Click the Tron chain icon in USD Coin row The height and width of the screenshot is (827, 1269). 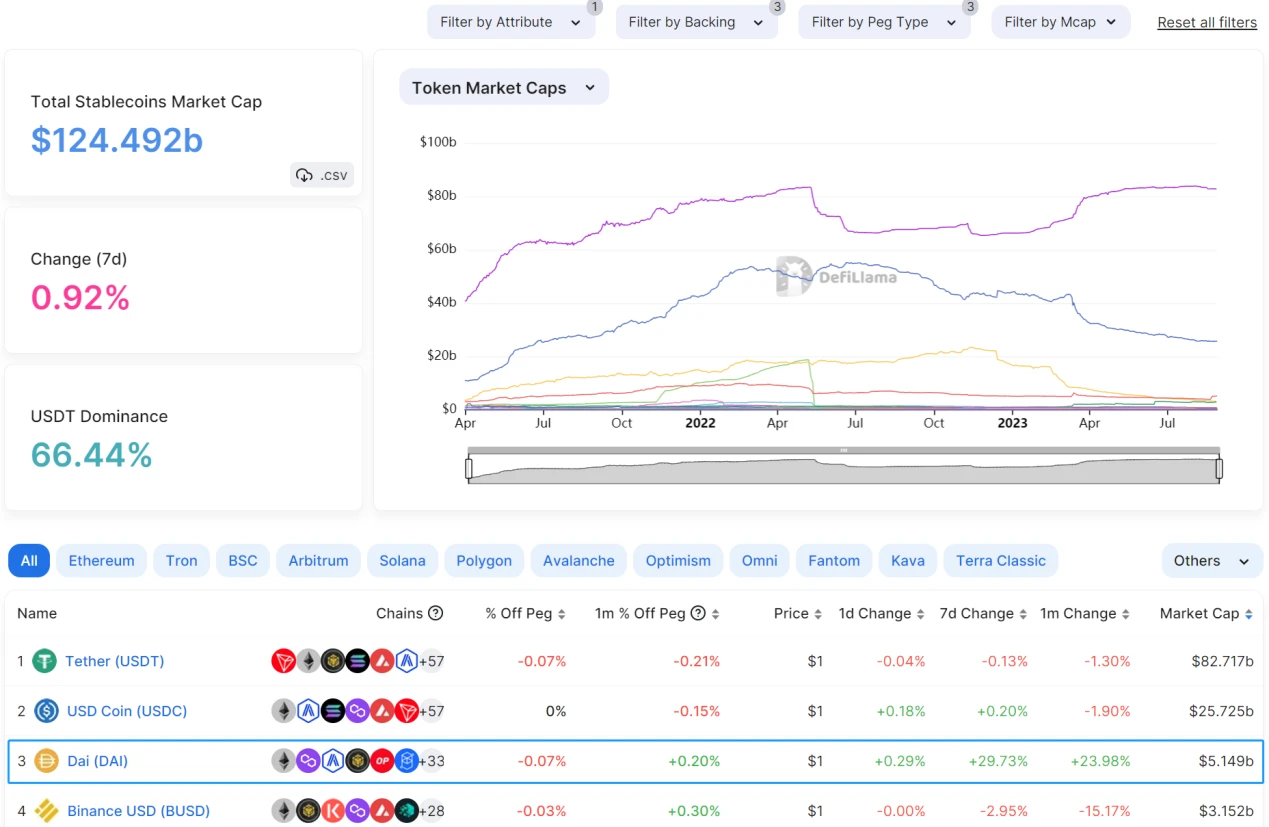pos(406,711)
